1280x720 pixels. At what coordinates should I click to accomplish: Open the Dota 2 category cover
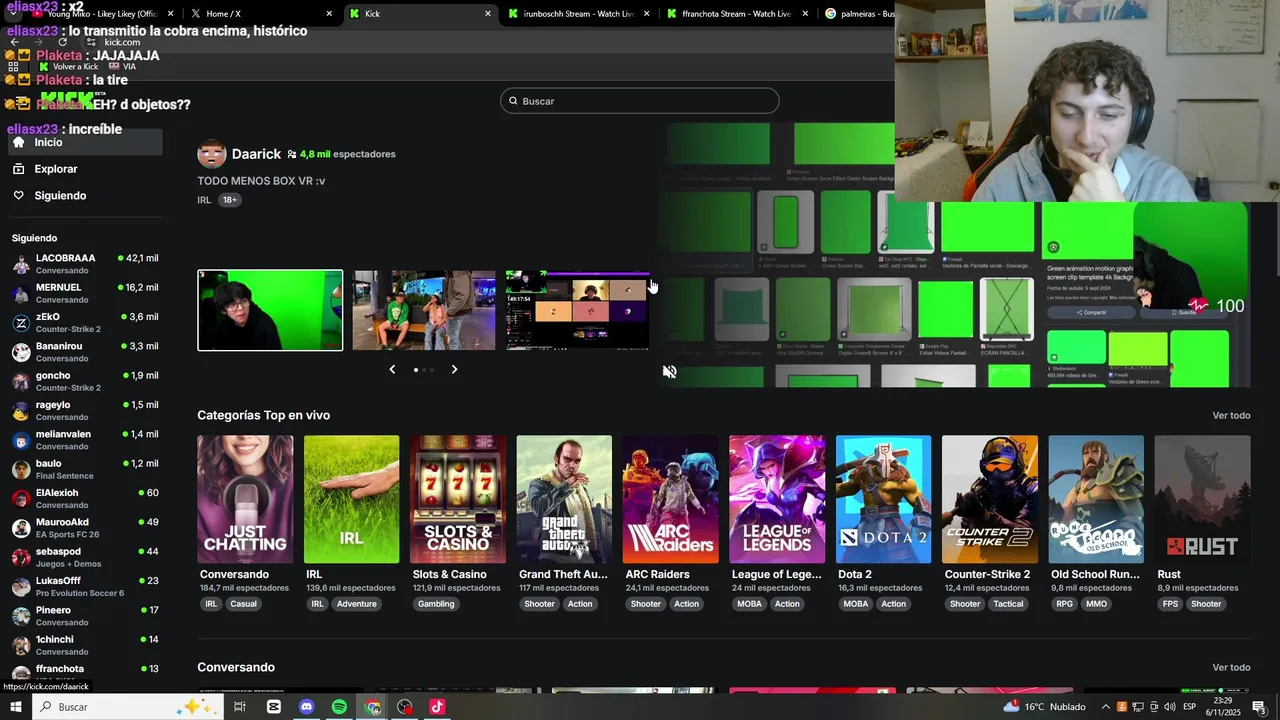[883, 499]
